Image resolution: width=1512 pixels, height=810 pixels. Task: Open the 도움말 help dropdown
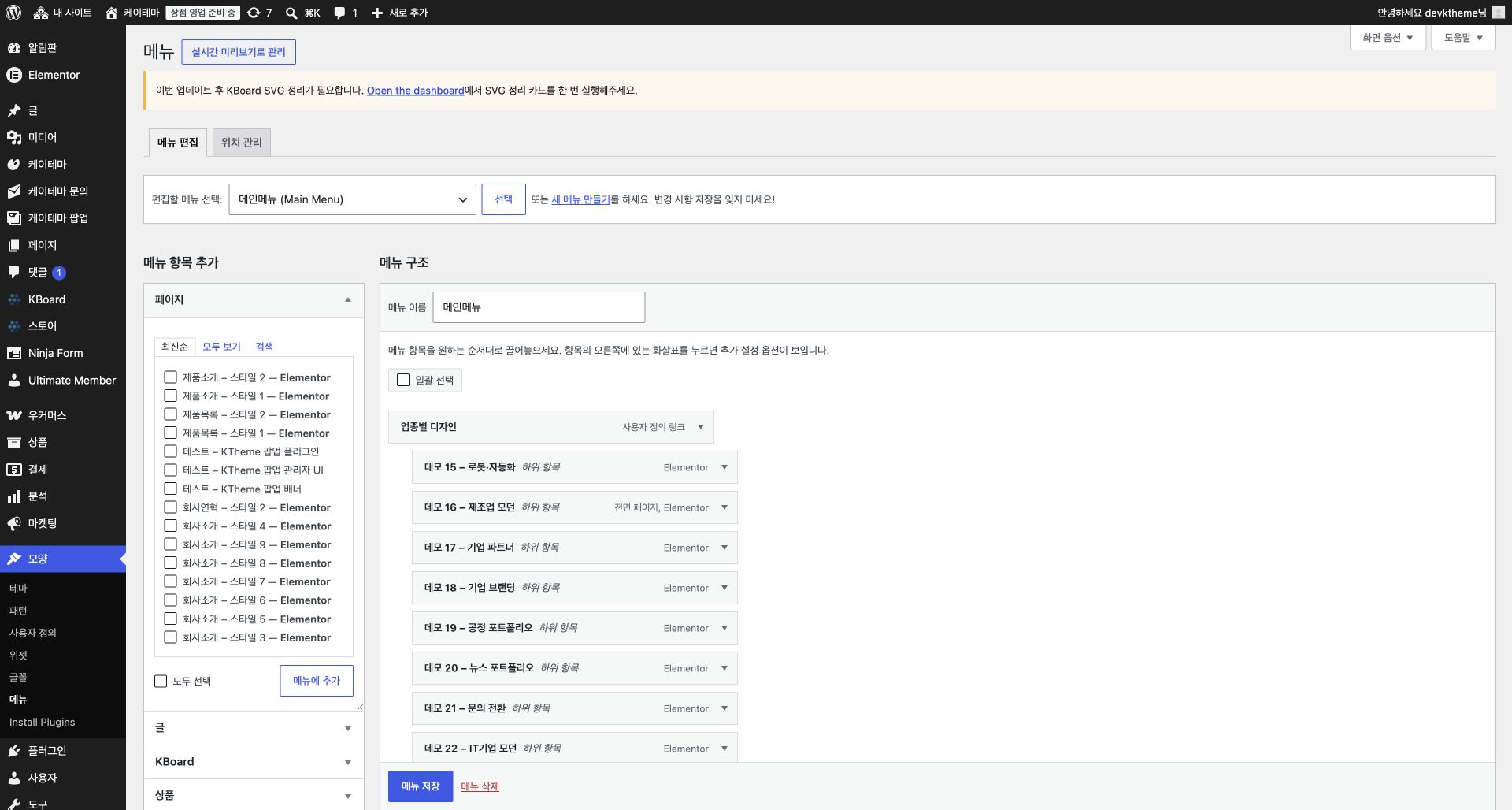click(x=1463, y=38)
